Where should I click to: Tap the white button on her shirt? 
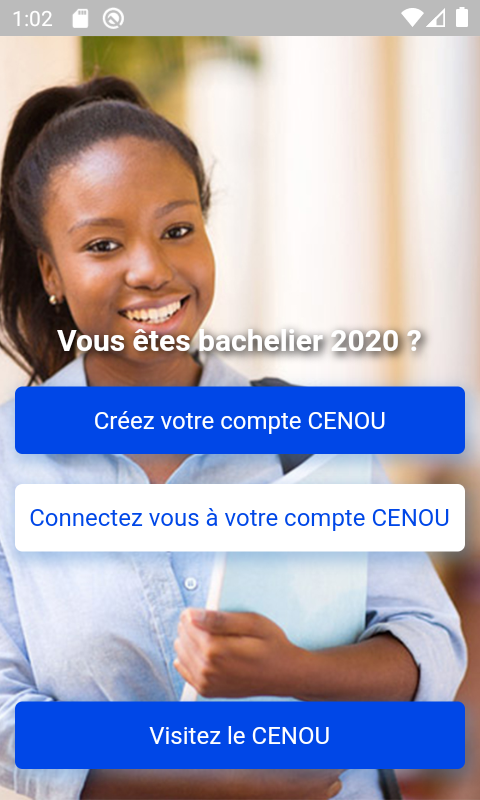click(x=190, y=583)
